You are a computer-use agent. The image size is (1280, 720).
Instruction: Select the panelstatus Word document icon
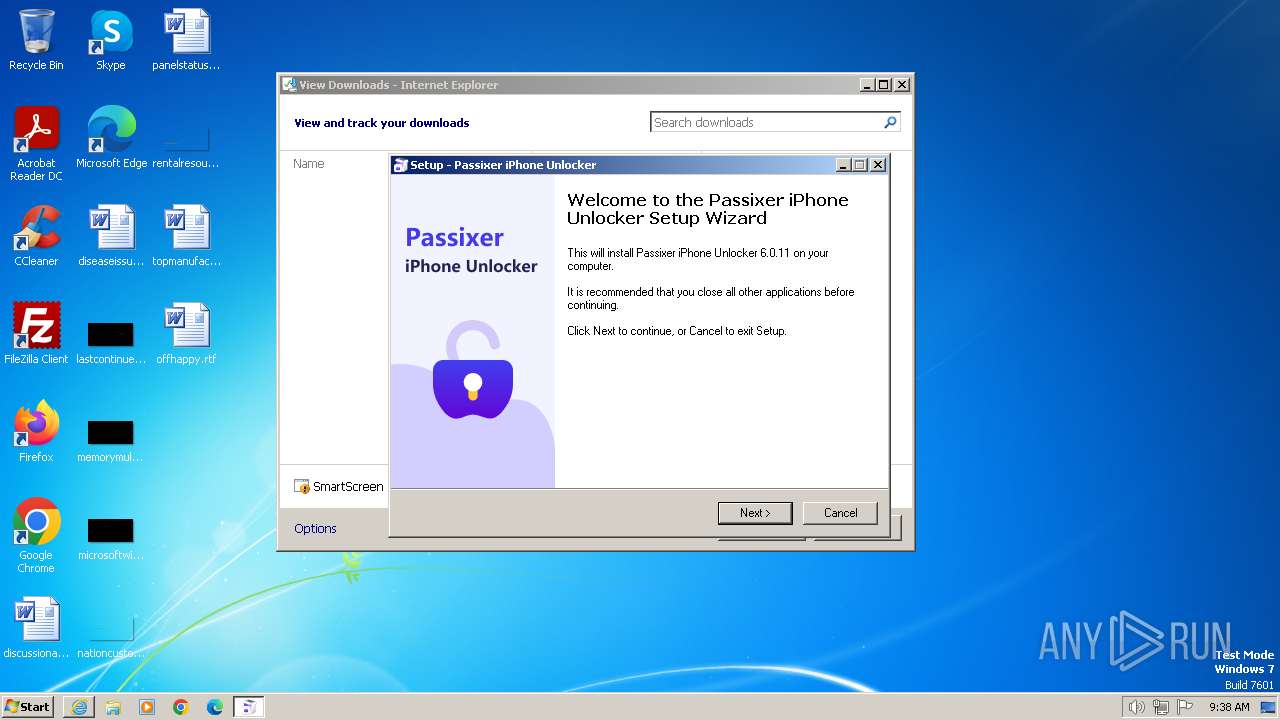(187, 40)
